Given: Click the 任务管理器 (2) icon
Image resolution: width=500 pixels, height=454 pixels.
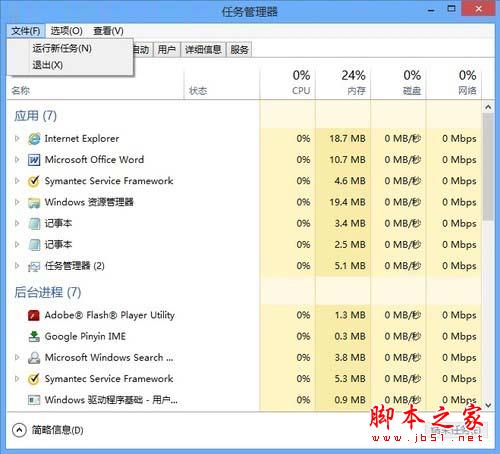Looking at the screenshot, I should (x=34, y=266).
